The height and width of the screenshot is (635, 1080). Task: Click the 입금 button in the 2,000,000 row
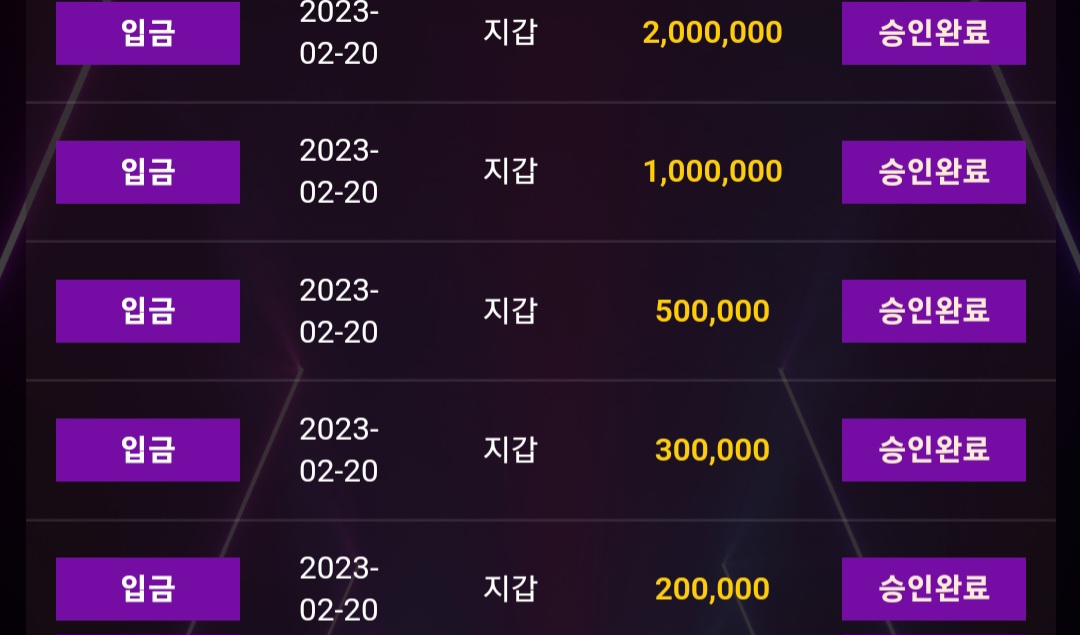(x=147, y=33)
